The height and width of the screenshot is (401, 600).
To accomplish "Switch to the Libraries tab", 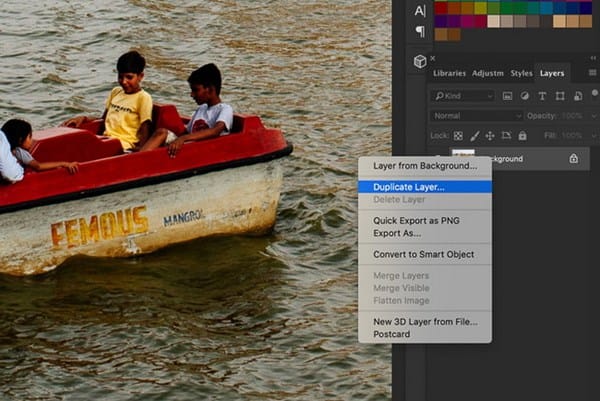I will [x=449, y=73].
